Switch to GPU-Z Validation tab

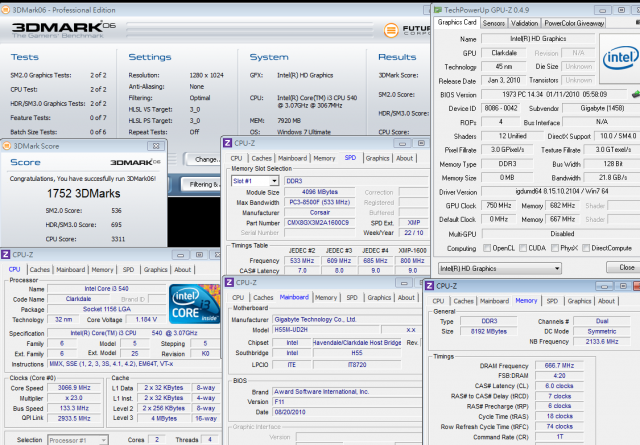click(524, 23)
